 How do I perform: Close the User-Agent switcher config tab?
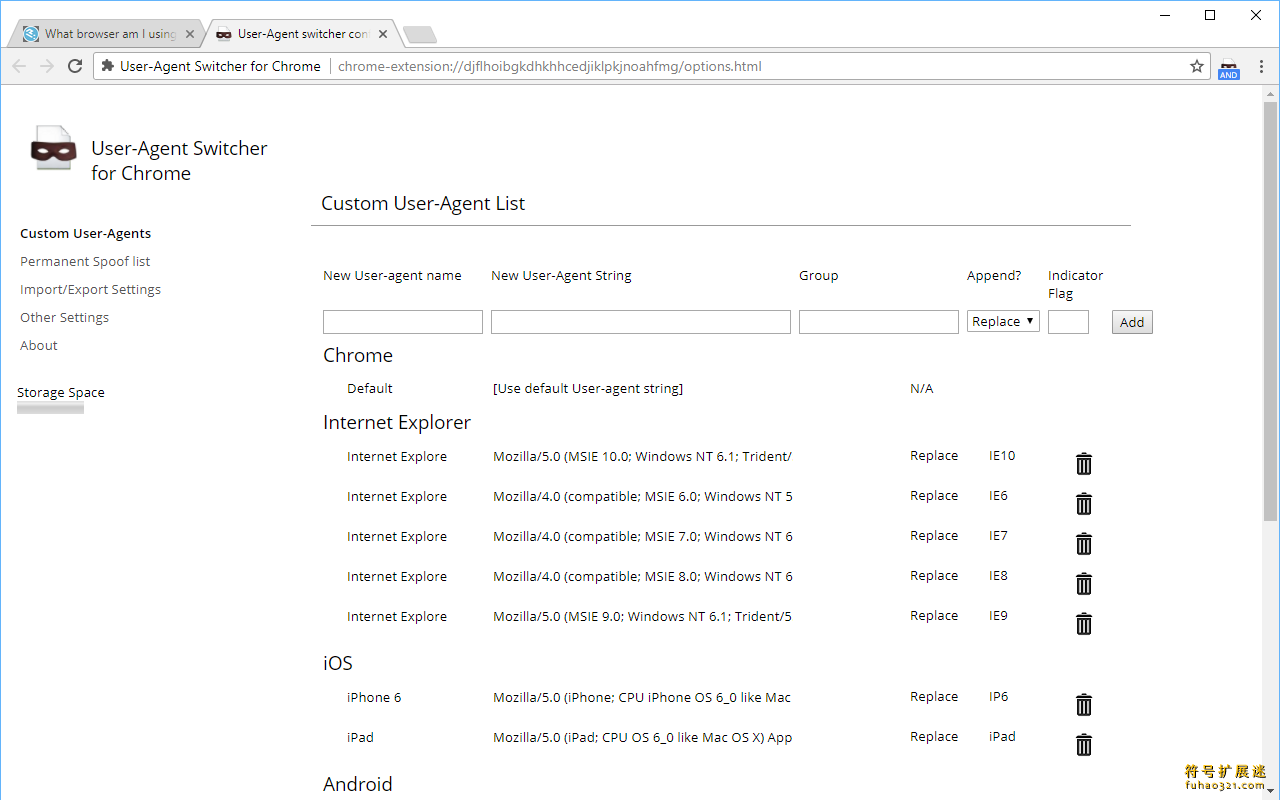click(383, 34)
